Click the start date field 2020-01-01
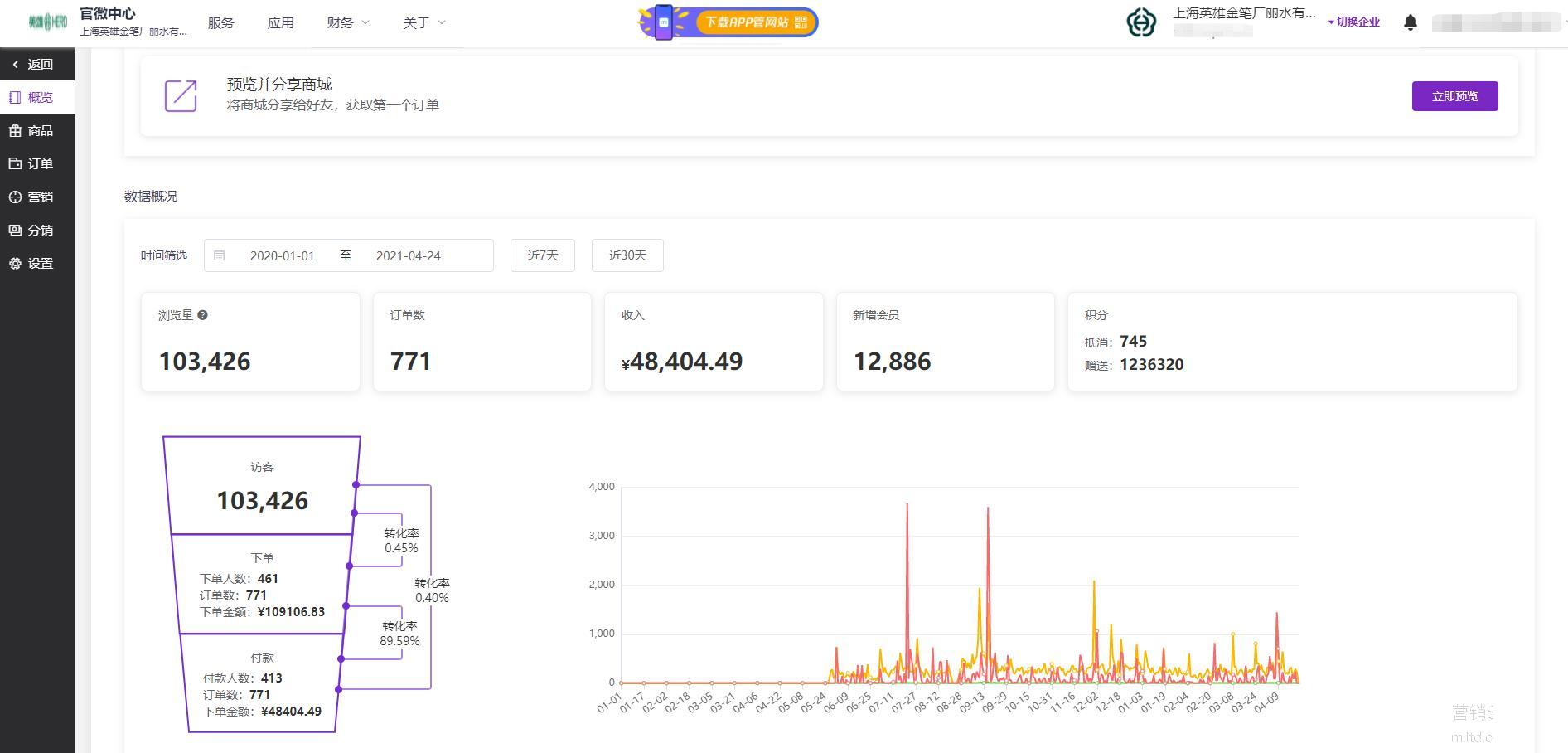The height and width of the screenshot is (753, 1568). 282,255
